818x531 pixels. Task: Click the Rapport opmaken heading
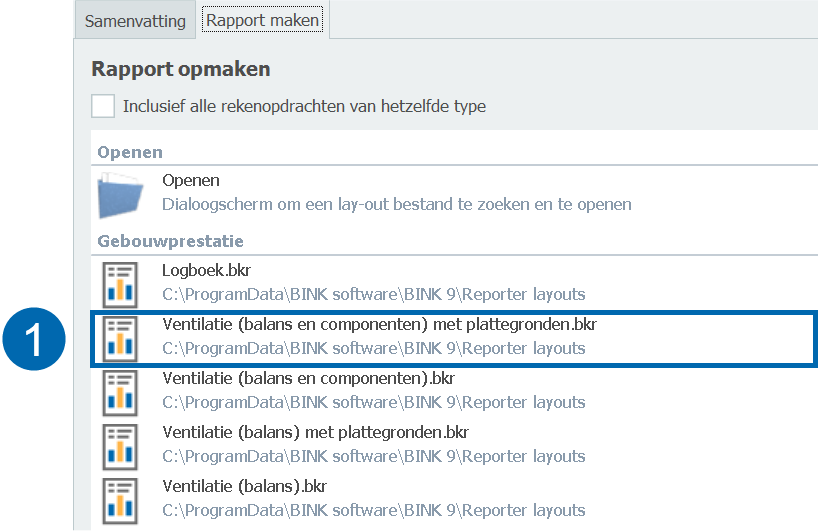(x=181, y=69)
